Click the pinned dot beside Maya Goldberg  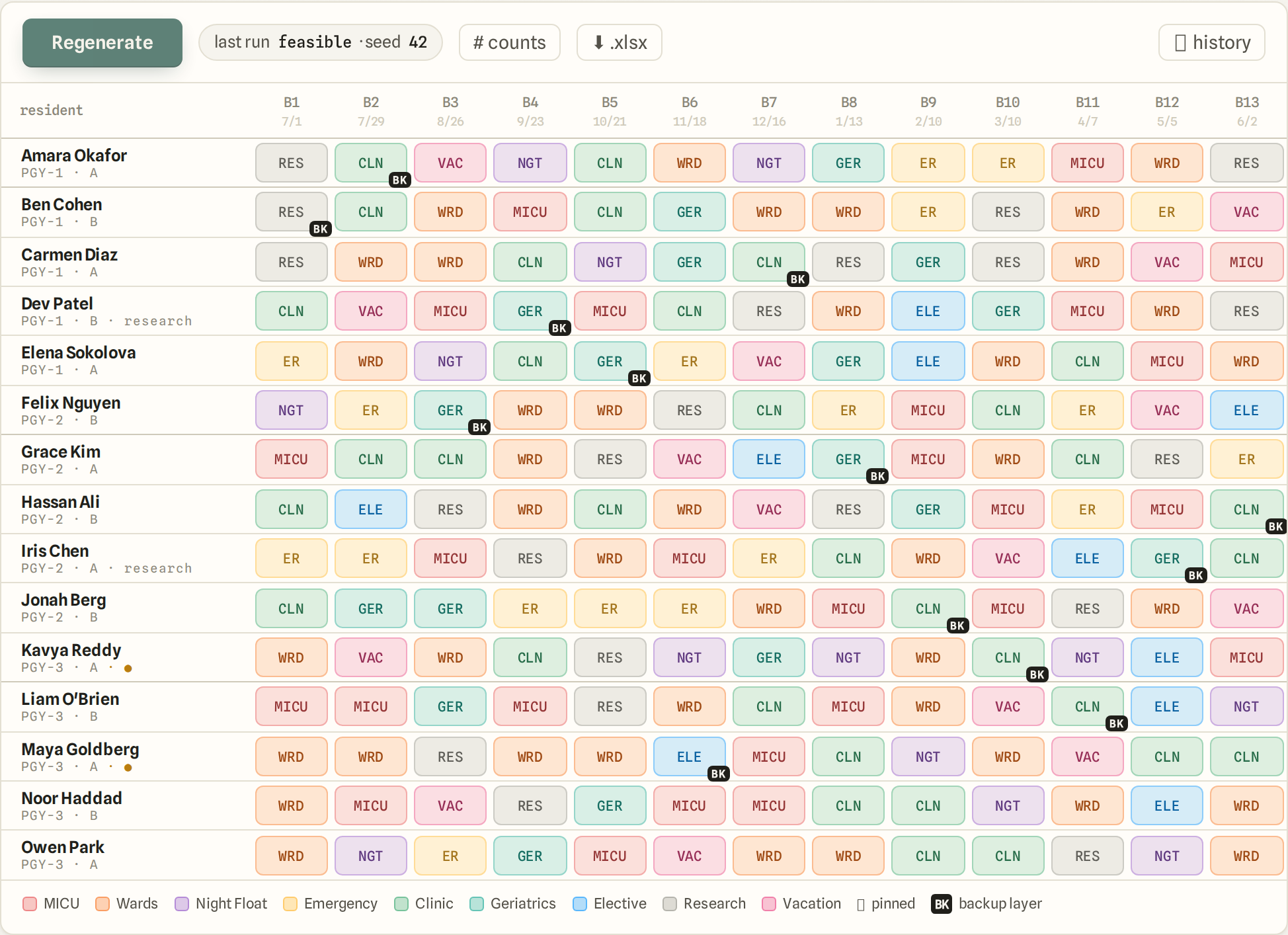pos(128,768)
